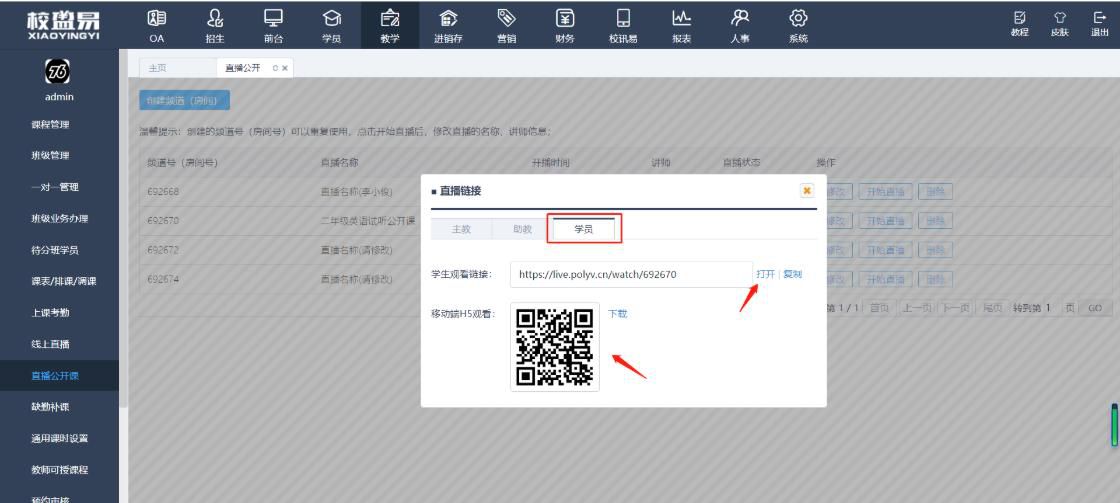Click 删除 for channel 692670
The width and height of the screenshot is (1120, 503).
[x=935, y=221]
